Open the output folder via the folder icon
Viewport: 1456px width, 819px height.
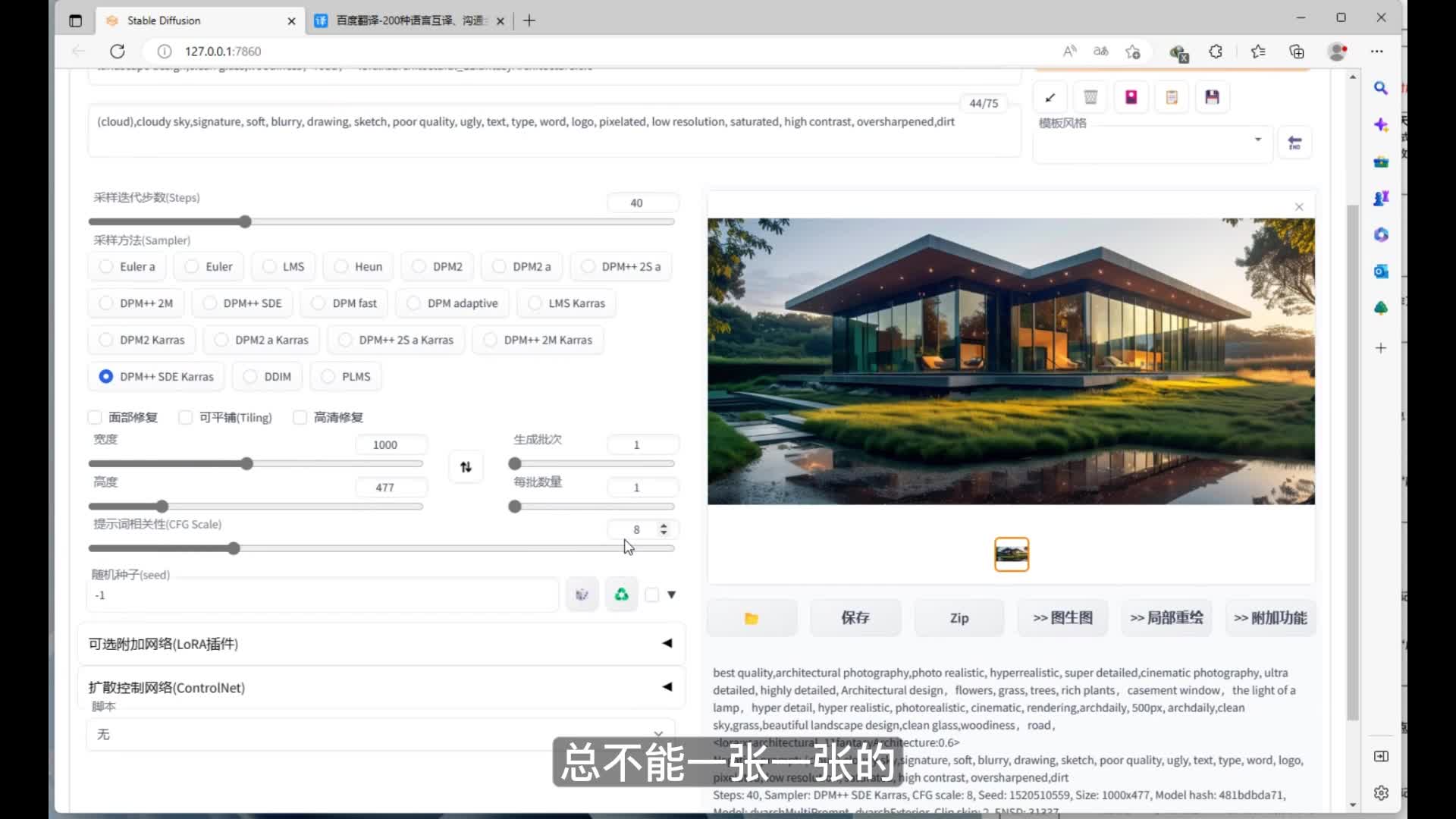[752, 618]
